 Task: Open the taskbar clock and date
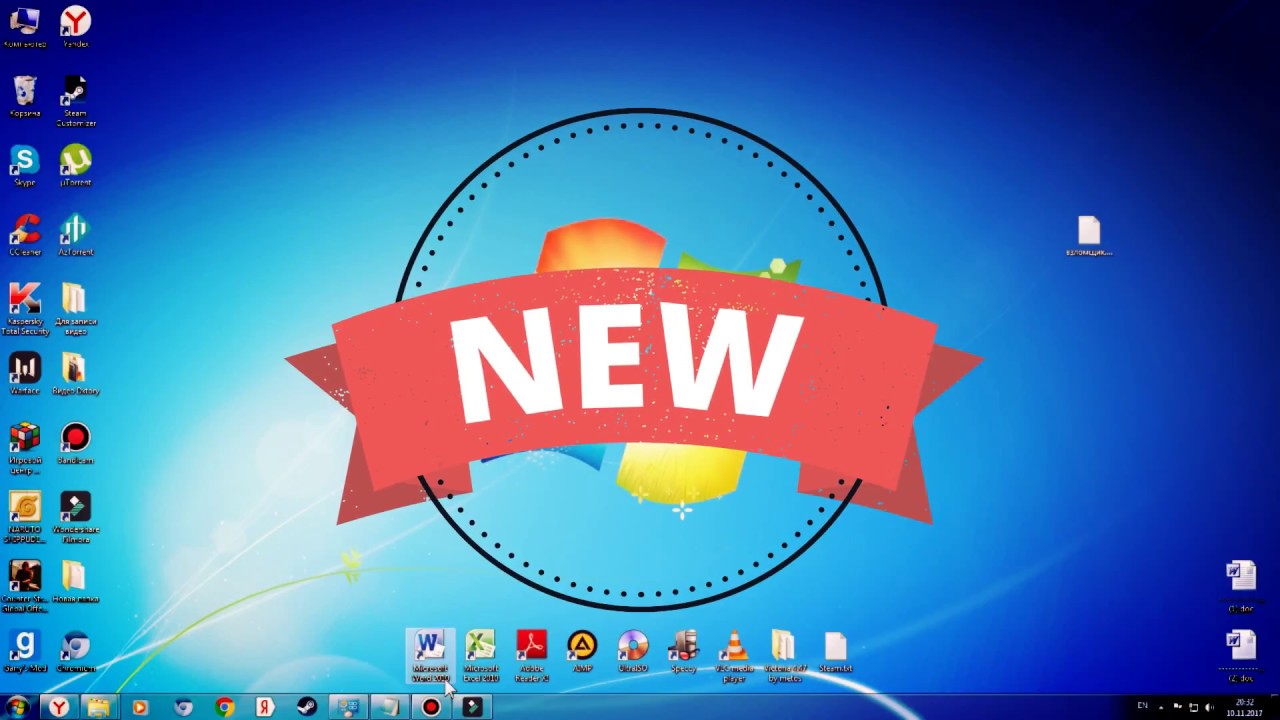1245,707
